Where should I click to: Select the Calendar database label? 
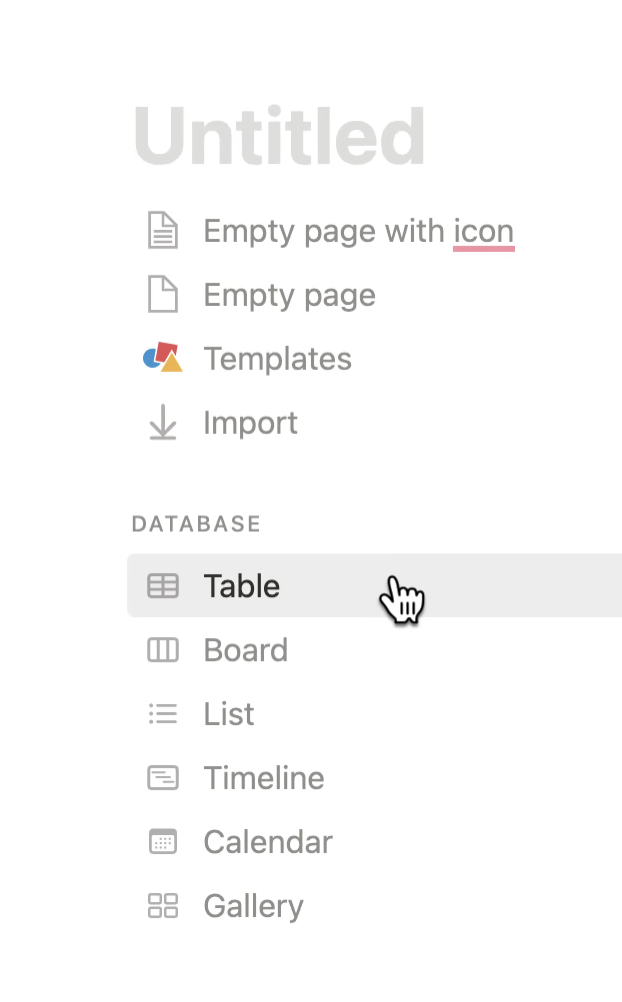coord(268,842)
